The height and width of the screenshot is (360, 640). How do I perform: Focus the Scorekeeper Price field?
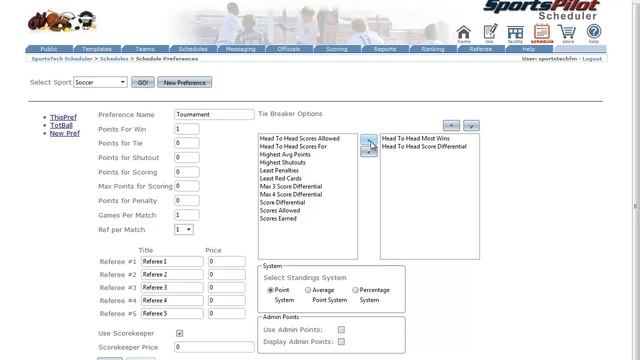[x=214, y=347]
